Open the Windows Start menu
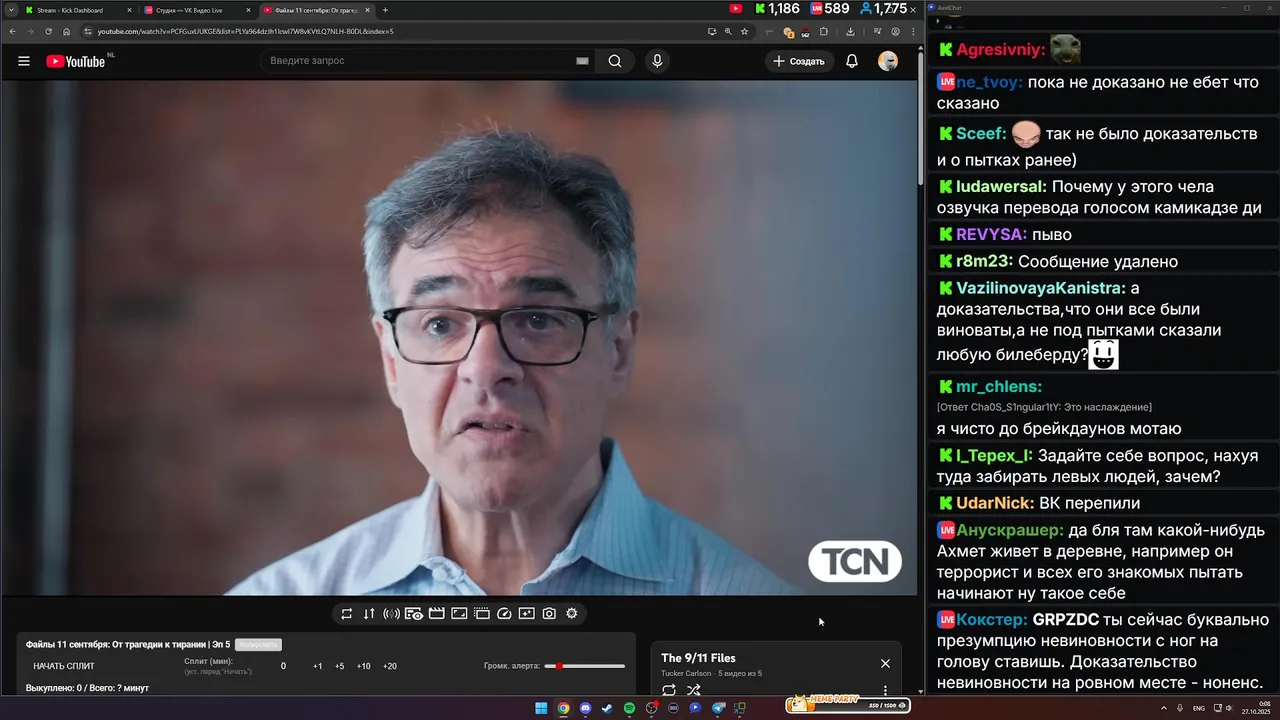Viewport: 1280px width, 720px height. pyautogui.click(x=541, y=708)
